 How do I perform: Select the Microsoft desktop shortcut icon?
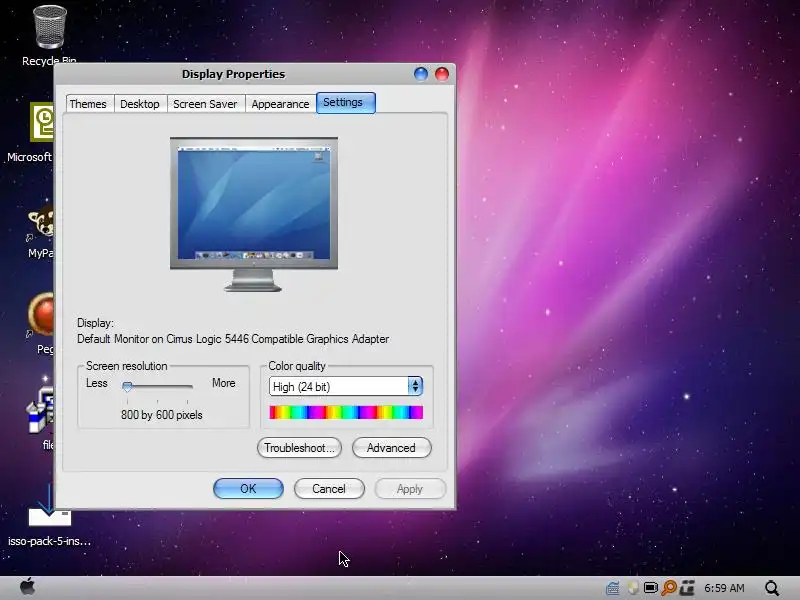42,122
